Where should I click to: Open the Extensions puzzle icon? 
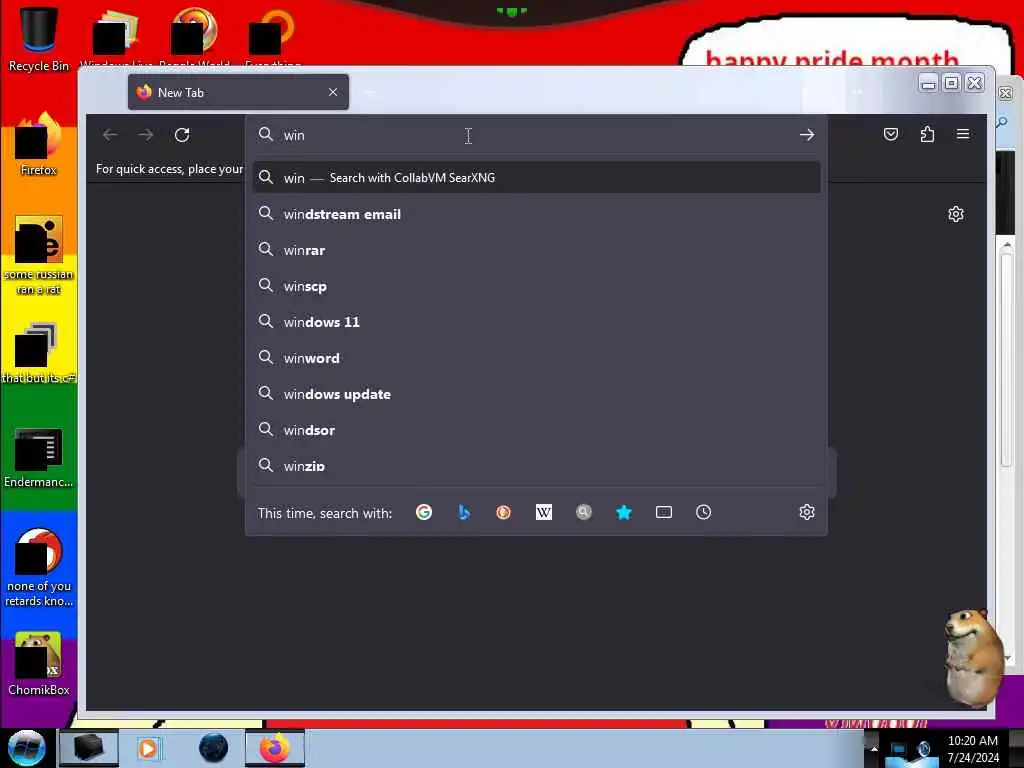[927, 135]
